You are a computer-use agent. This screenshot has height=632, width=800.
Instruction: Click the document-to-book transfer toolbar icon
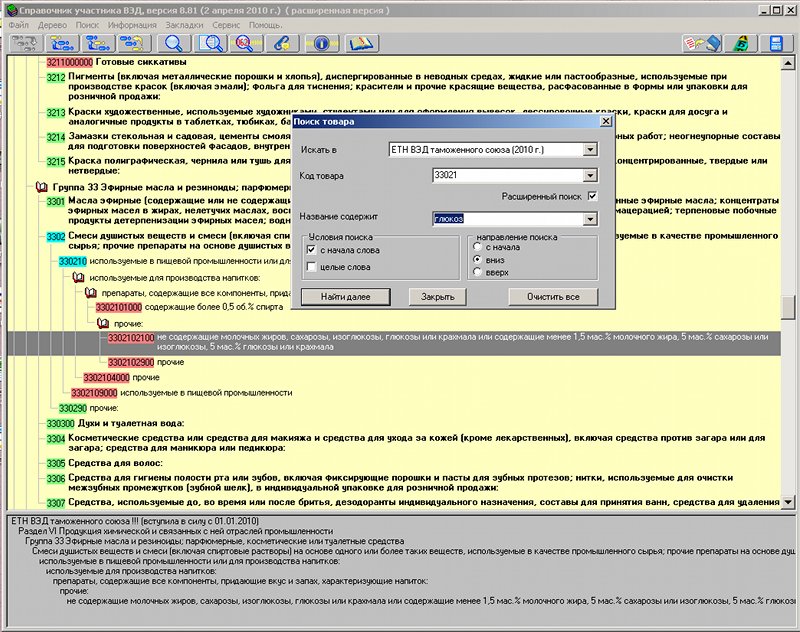pos(702,44)
